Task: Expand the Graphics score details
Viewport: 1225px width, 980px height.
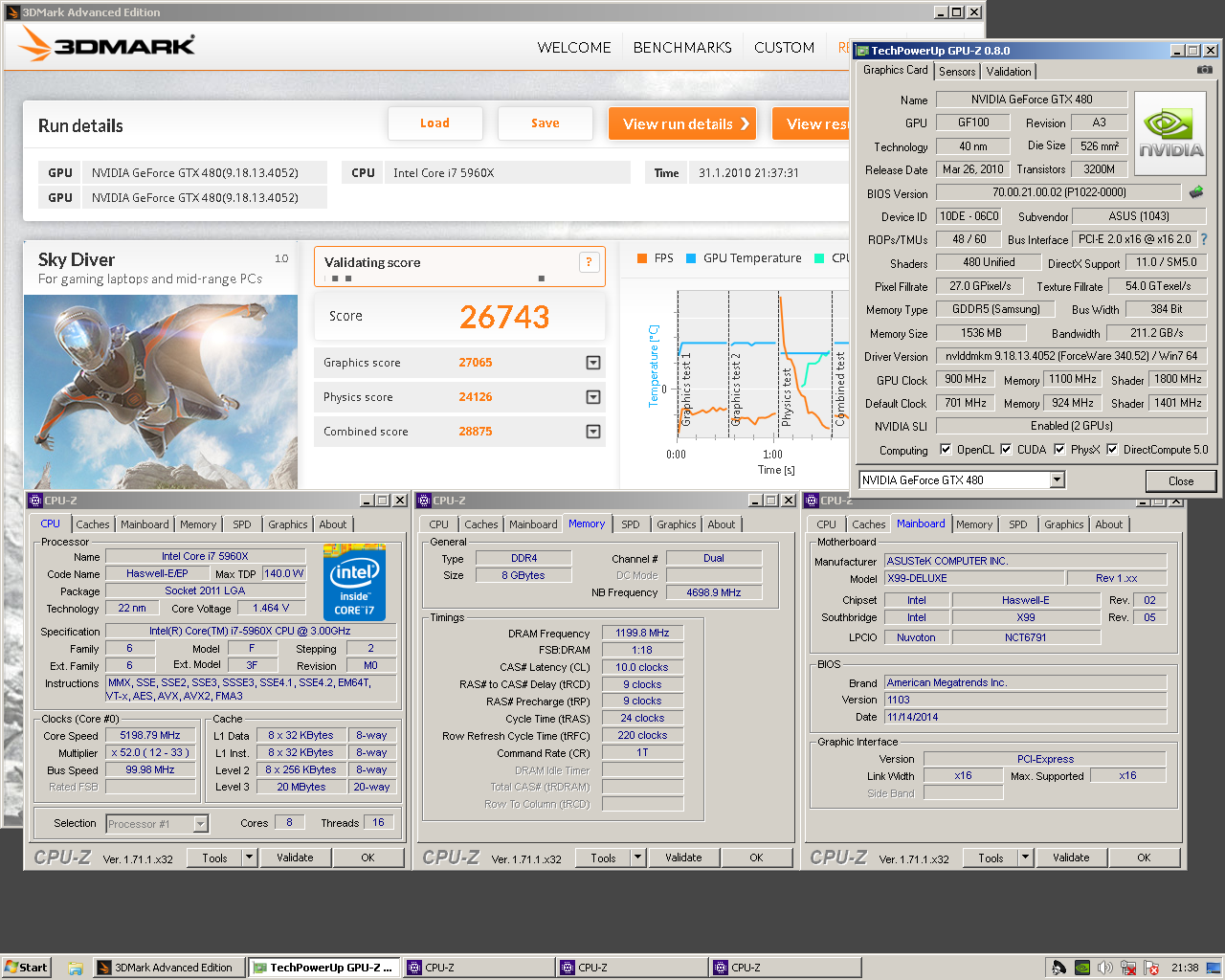Action: [593, 363]
